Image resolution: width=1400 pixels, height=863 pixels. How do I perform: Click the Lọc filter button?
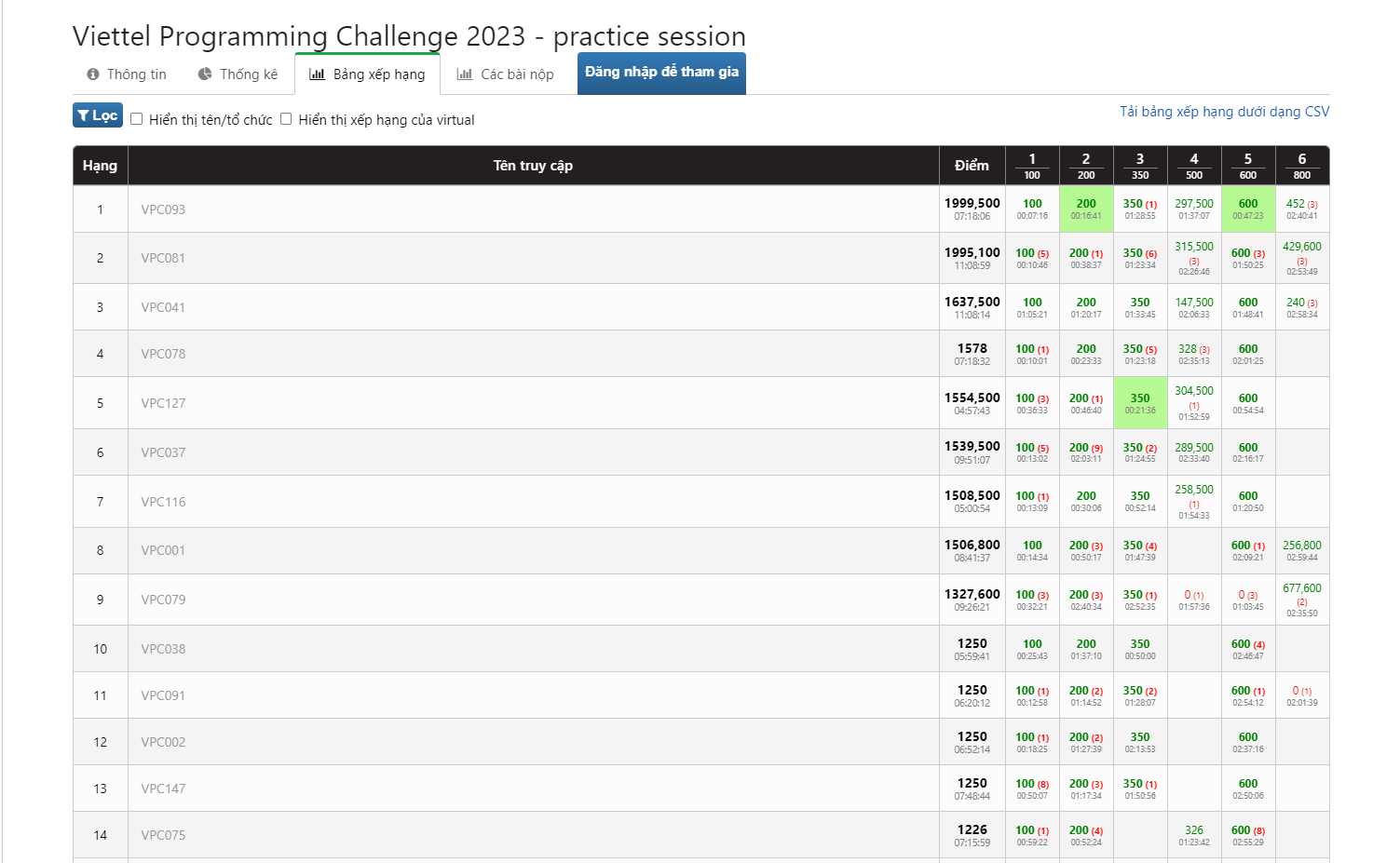click(98, 115)
